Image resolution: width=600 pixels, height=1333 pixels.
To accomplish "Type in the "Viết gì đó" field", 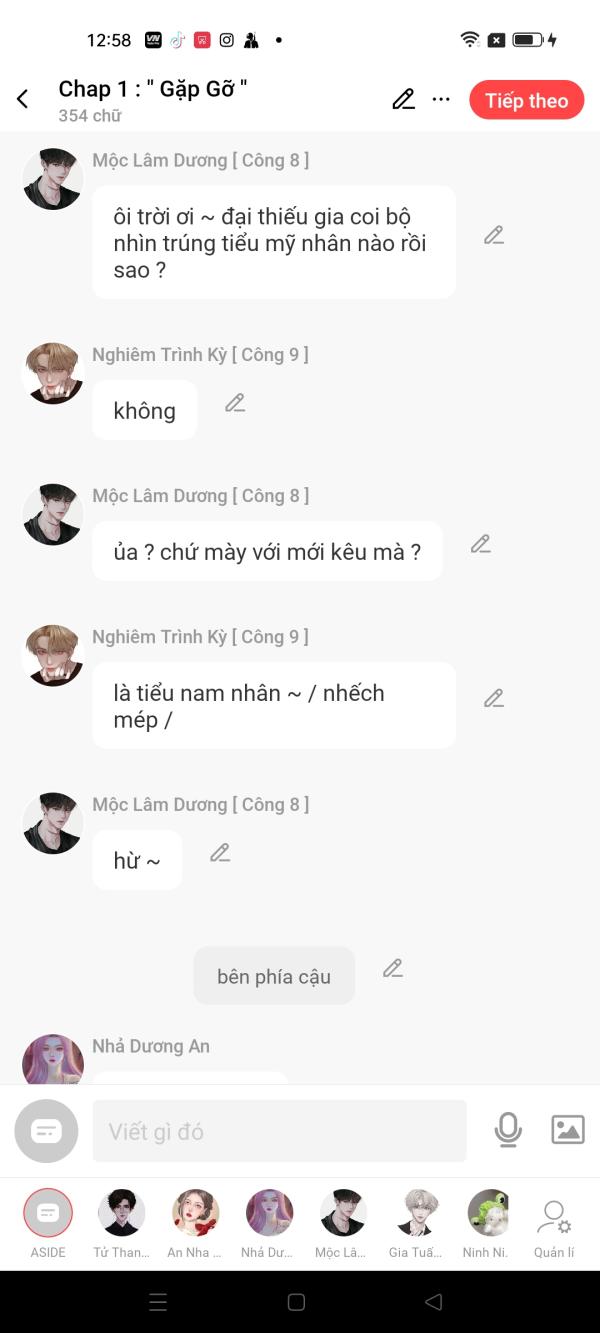I will pos(279,1131).
